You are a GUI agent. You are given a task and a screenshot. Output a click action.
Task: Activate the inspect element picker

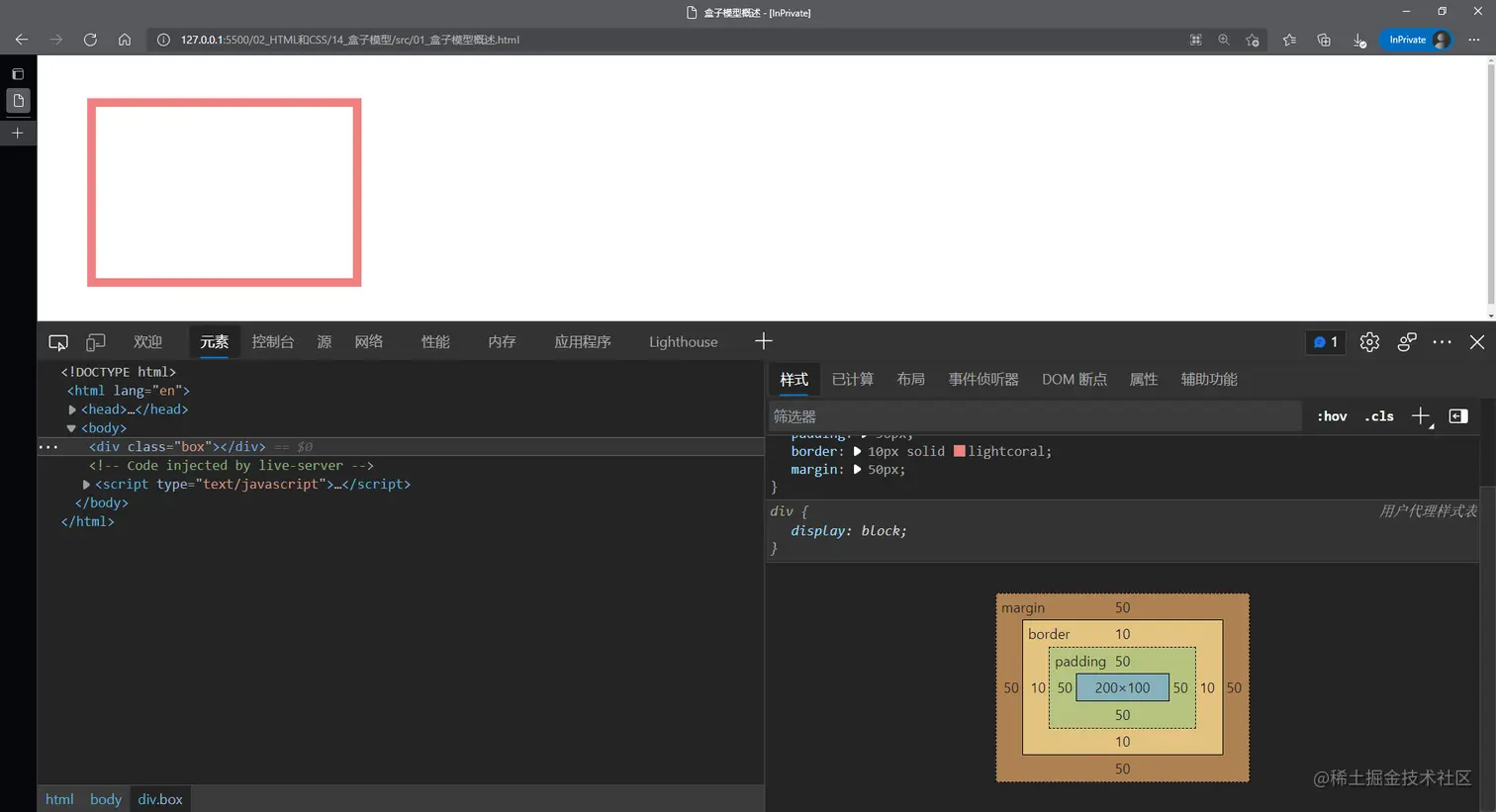58,342
